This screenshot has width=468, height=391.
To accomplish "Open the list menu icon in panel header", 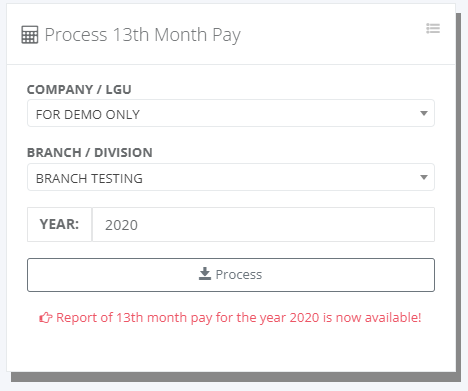I will 433,28.
